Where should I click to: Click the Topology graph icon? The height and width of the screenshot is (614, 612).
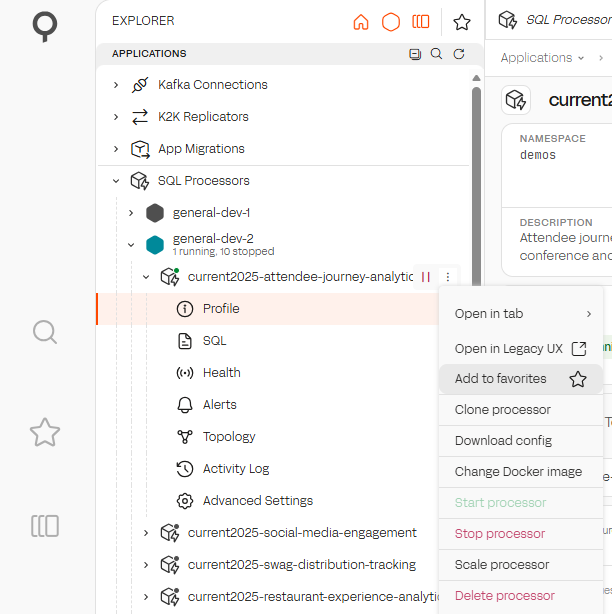(x=185, y=437)
